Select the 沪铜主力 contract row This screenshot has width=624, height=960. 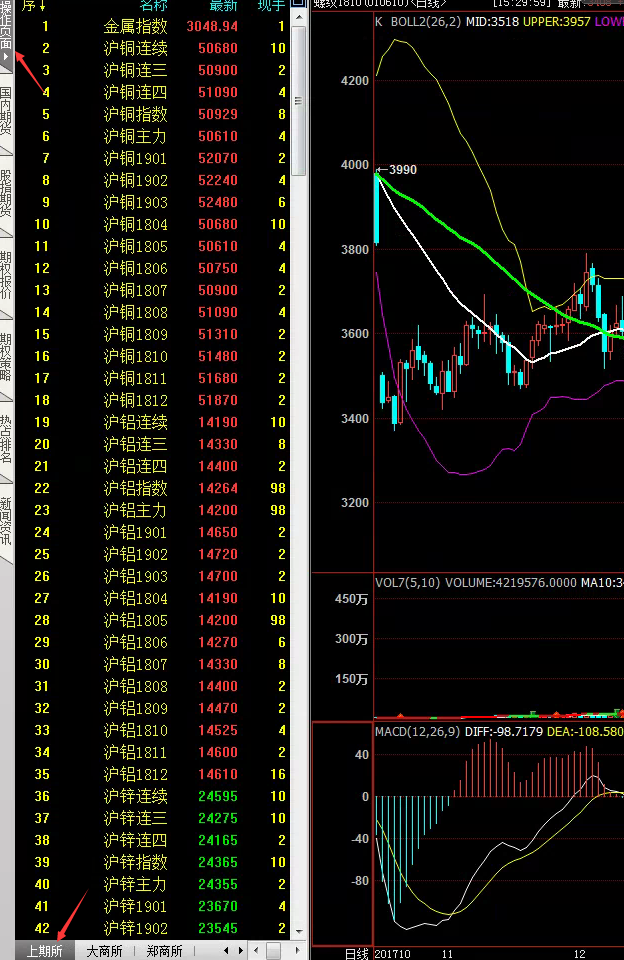click(135, 137)
